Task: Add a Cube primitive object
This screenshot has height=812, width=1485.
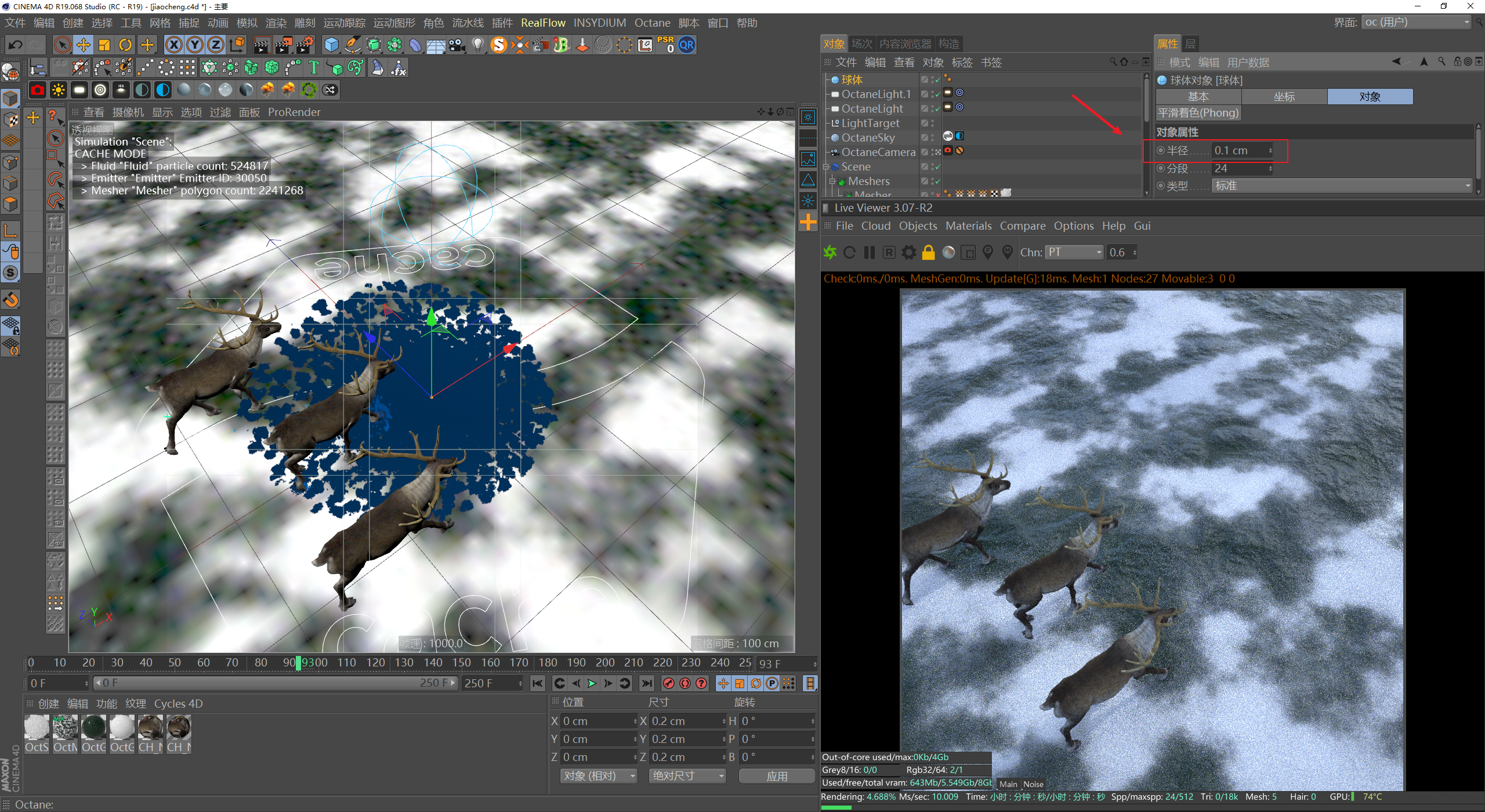Action: (x=331, y=45)
